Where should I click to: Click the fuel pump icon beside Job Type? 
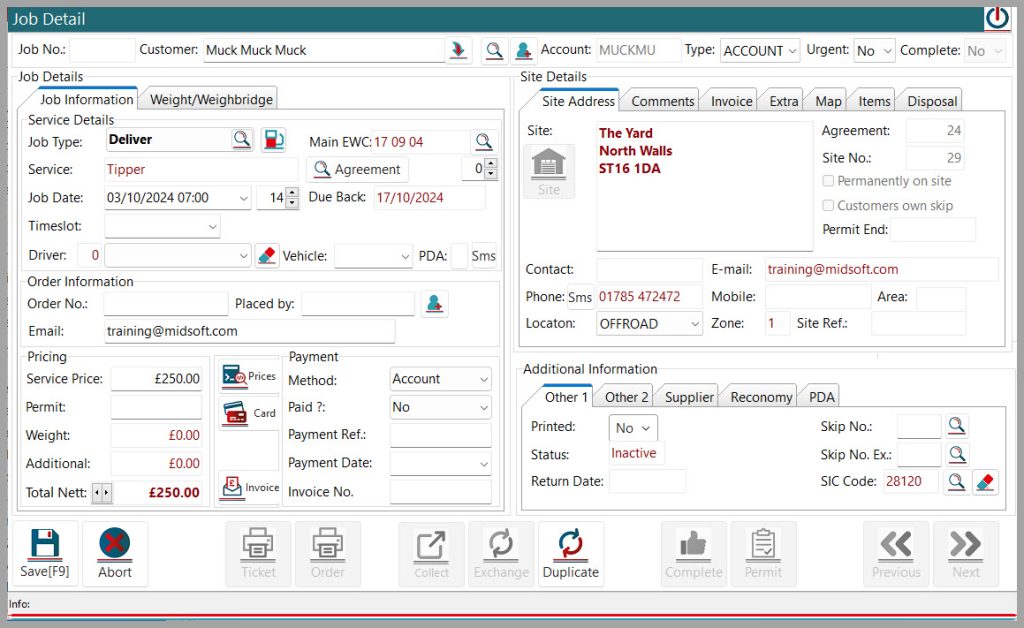coord(274,140)
